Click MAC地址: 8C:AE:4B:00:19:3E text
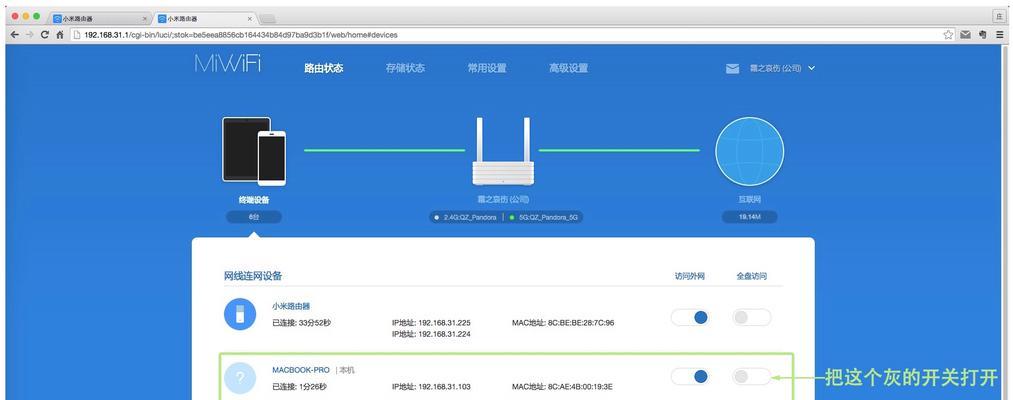This screenshot has height=400, width=1013. click(x=562, y=387)
